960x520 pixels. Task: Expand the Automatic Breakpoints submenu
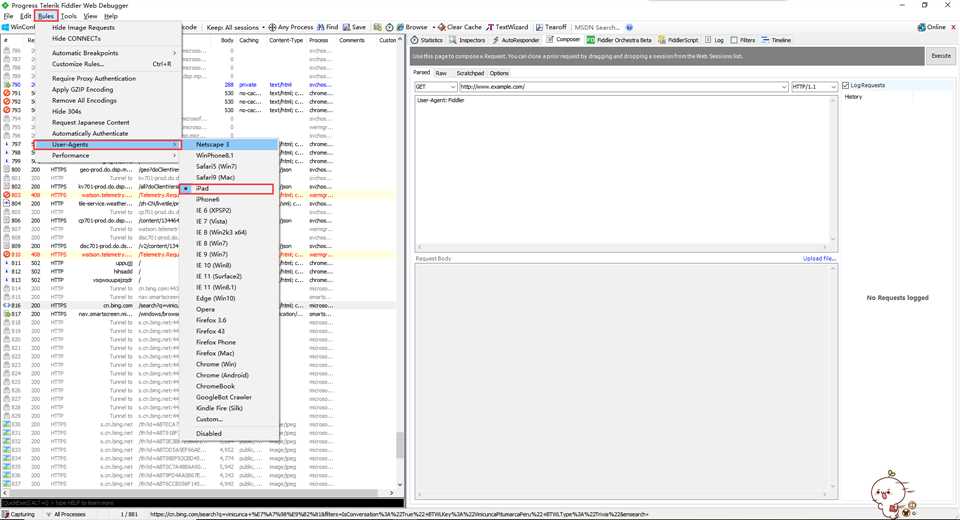pos(107,53)
